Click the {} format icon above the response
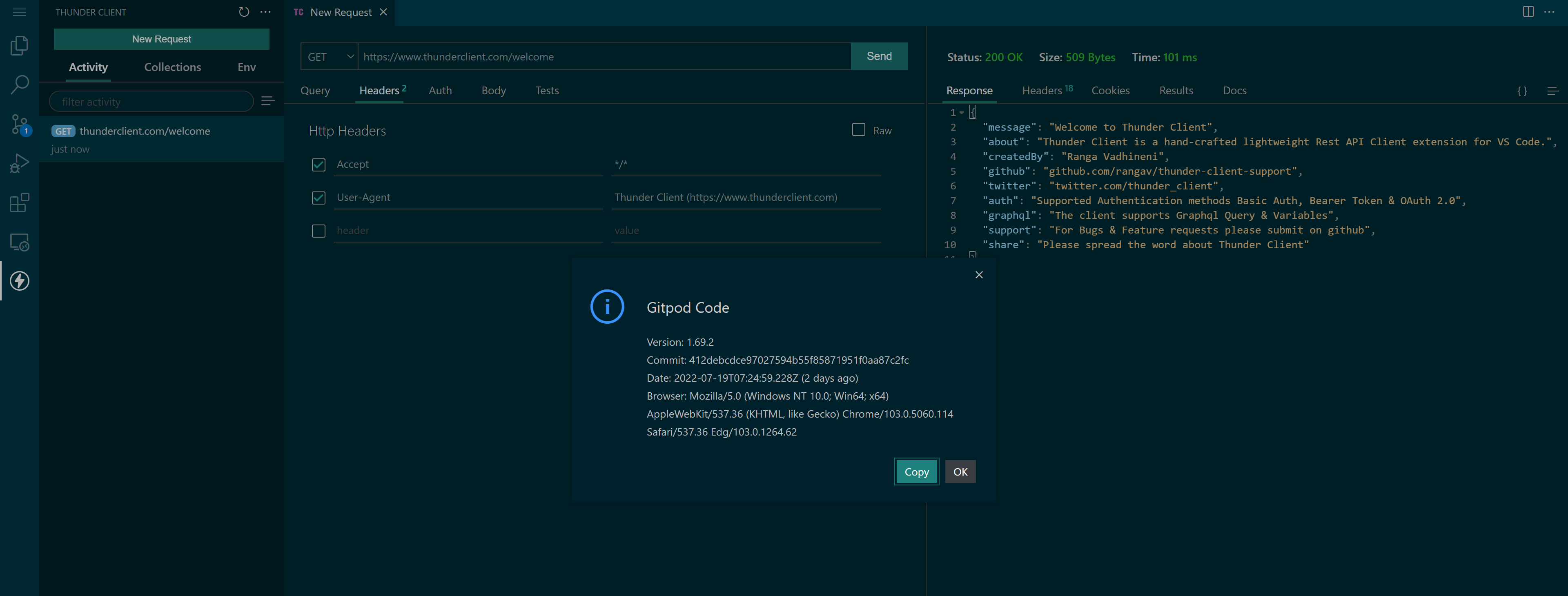 [x=1522, y=90]
